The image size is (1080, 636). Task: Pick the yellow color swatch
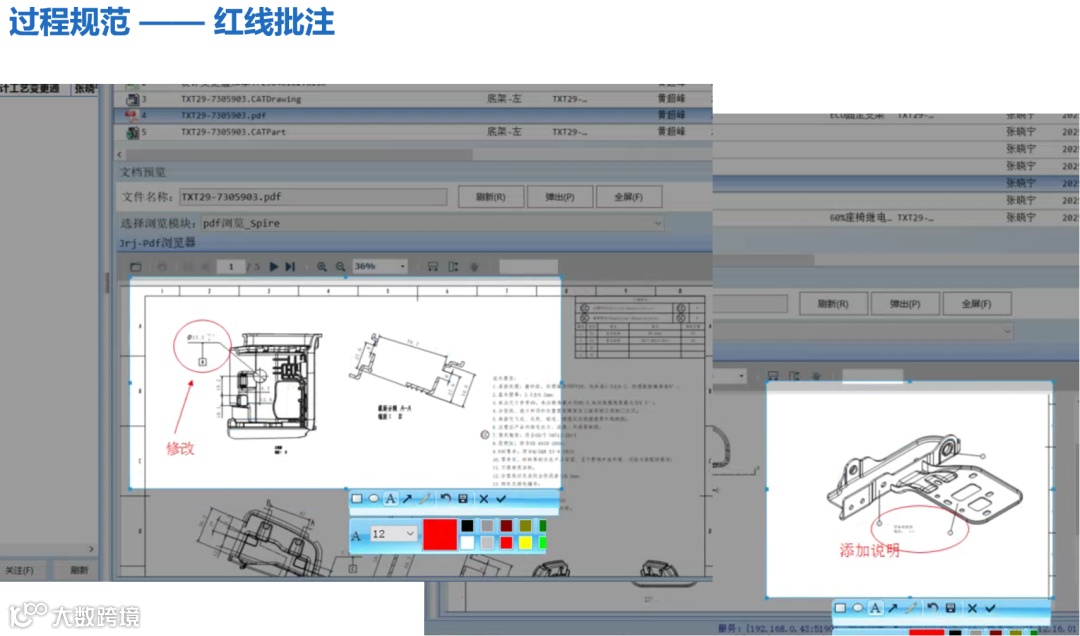point(526,543)
